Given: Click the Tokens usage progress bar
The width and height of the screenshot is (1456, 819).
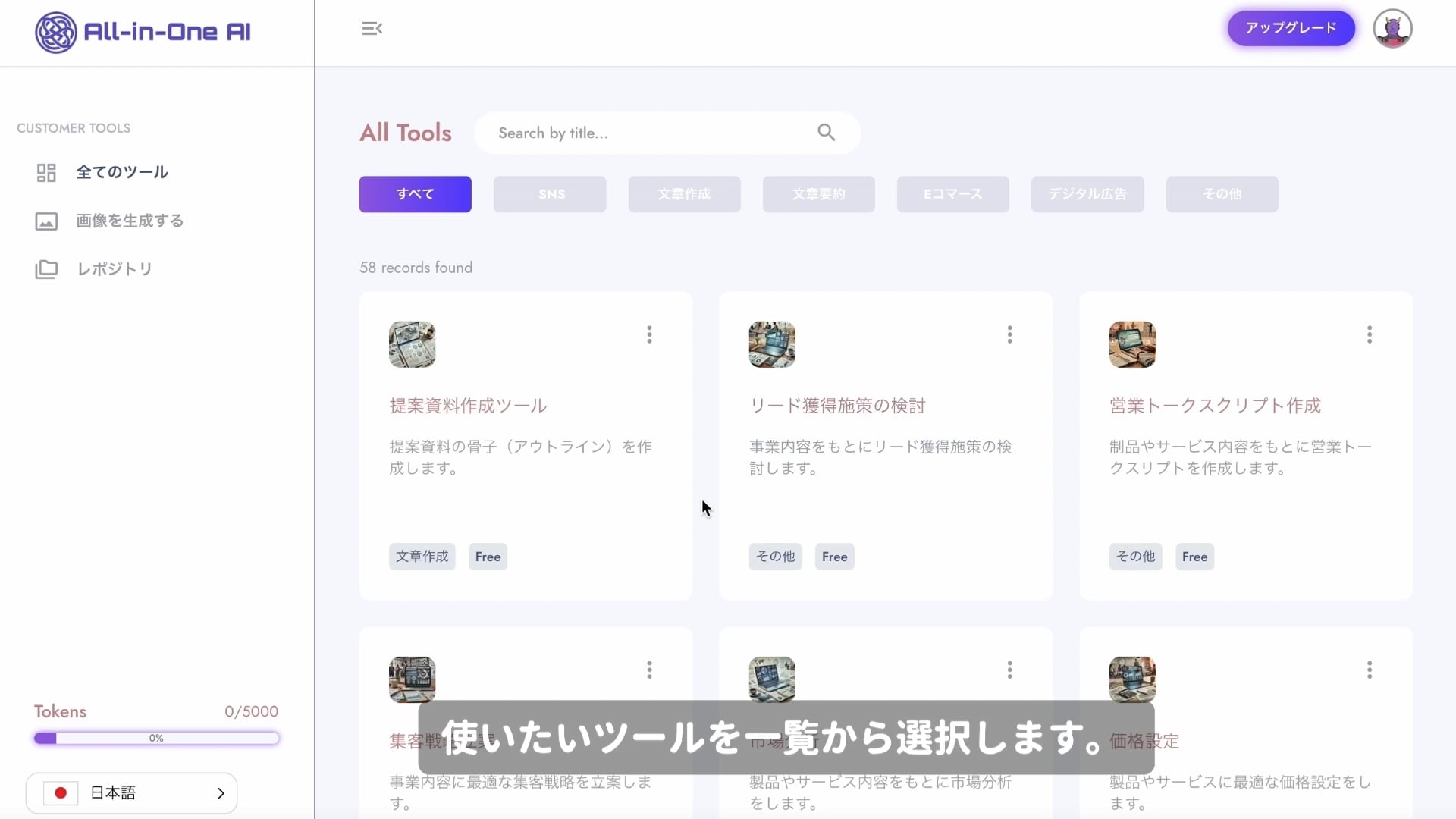Looking at the screenshot, I should click(156, 738).
